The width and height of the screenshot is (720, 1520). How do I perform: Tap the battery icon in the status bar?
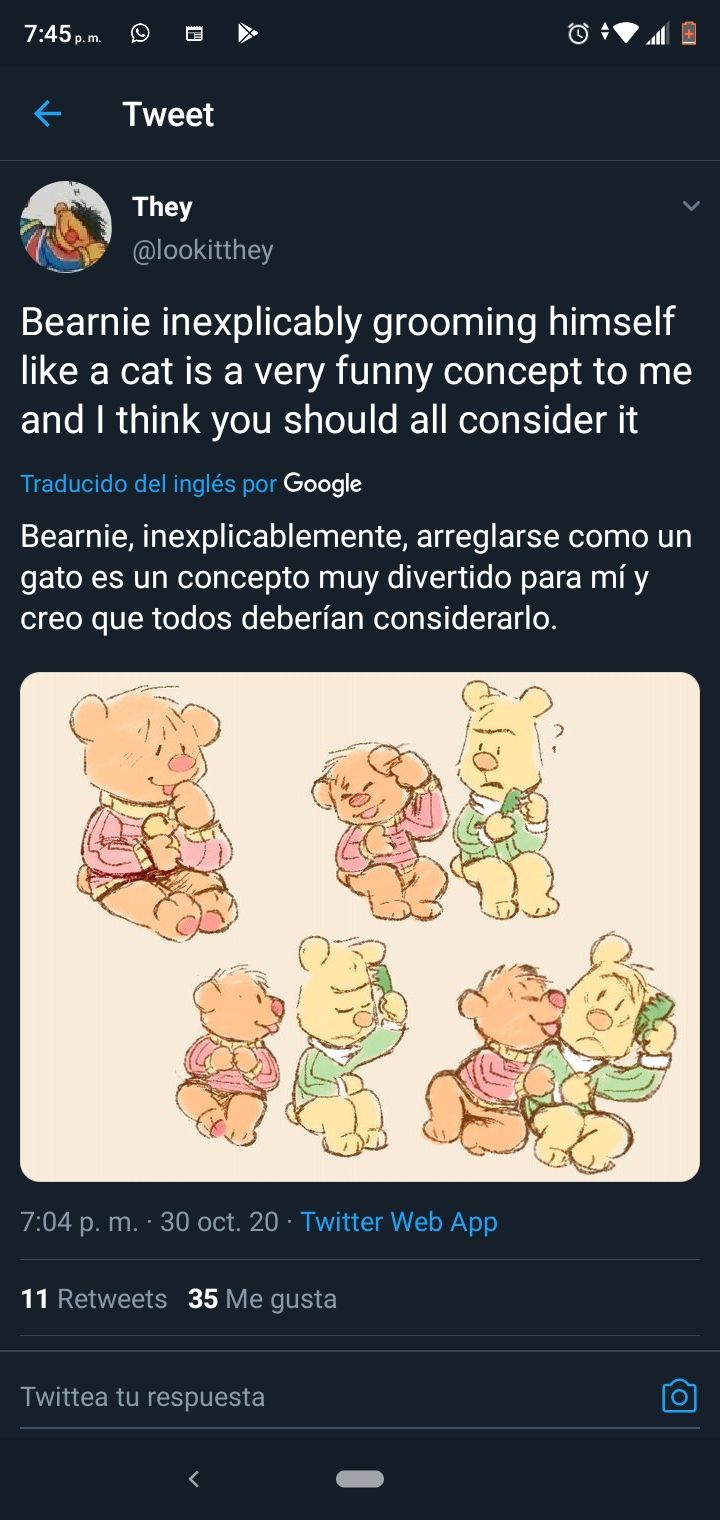tap(688, 34)
